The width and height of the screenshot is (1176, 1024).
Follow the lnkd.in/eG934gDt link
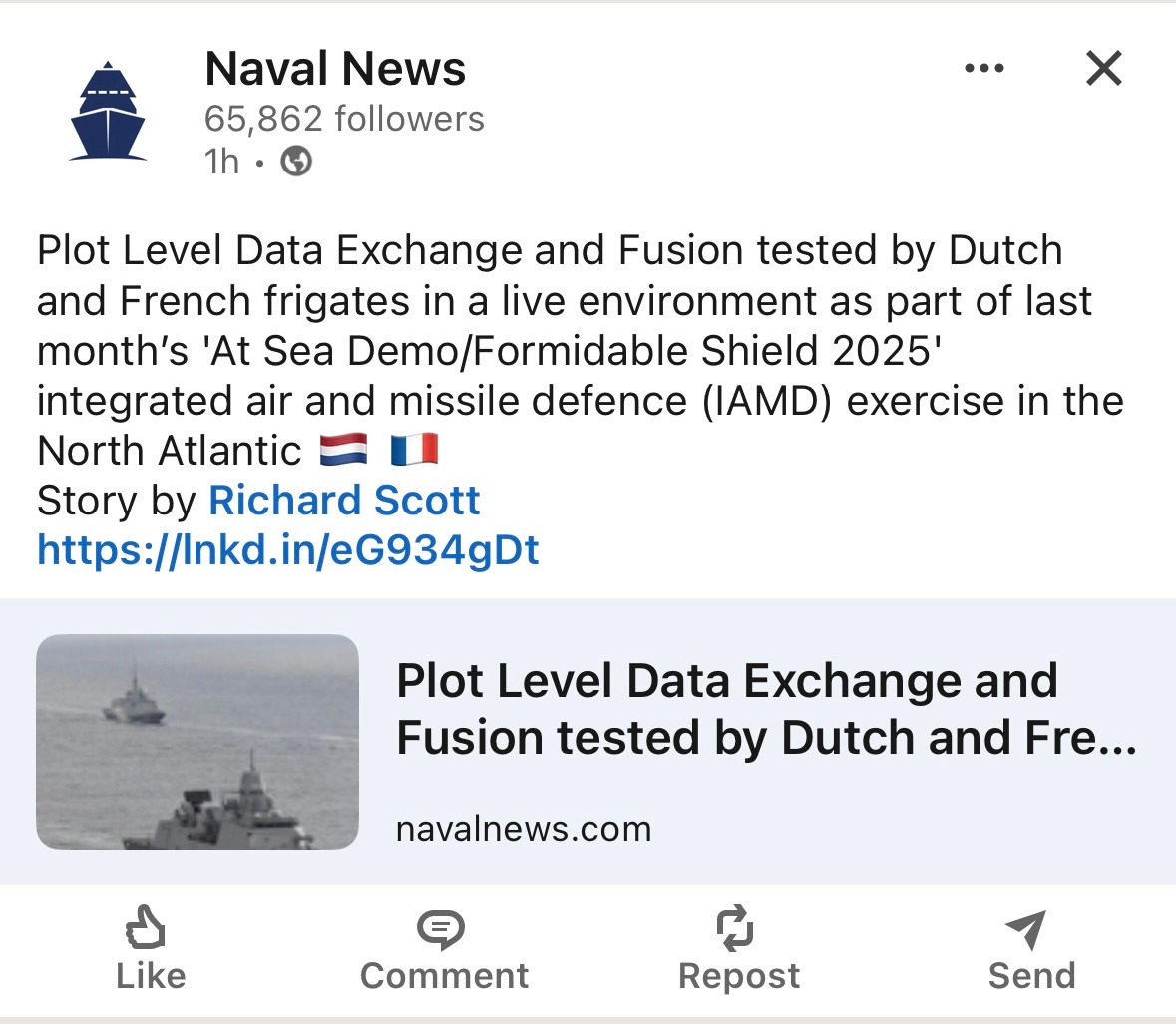pyautogui.click(x=288, y=550)
